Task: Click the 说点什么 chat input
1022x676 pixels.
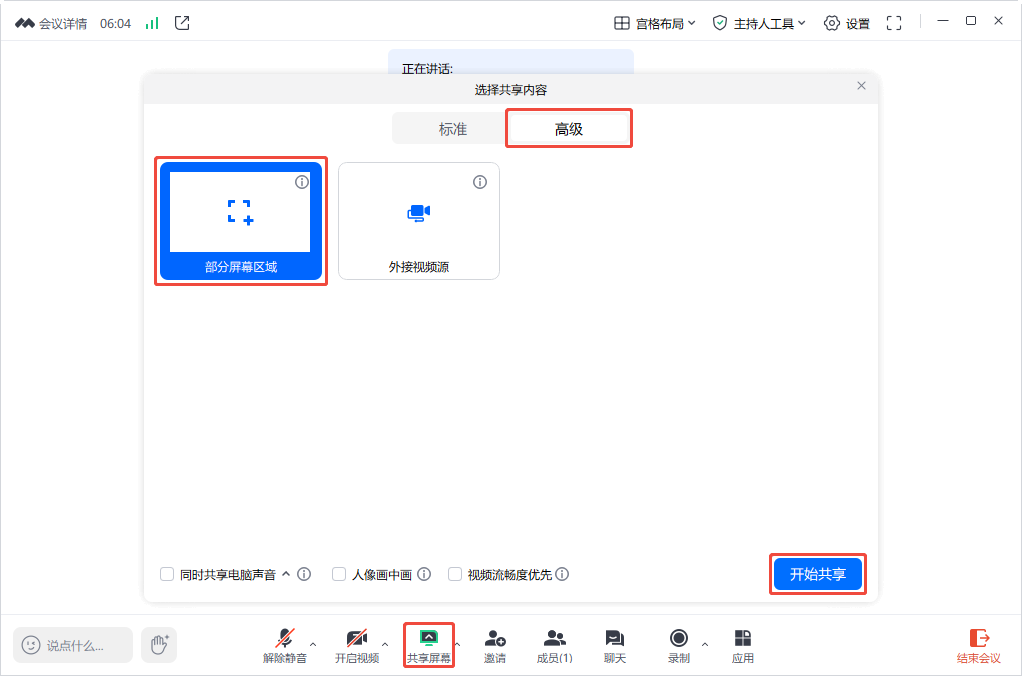Action: click(x=73, y=645)
